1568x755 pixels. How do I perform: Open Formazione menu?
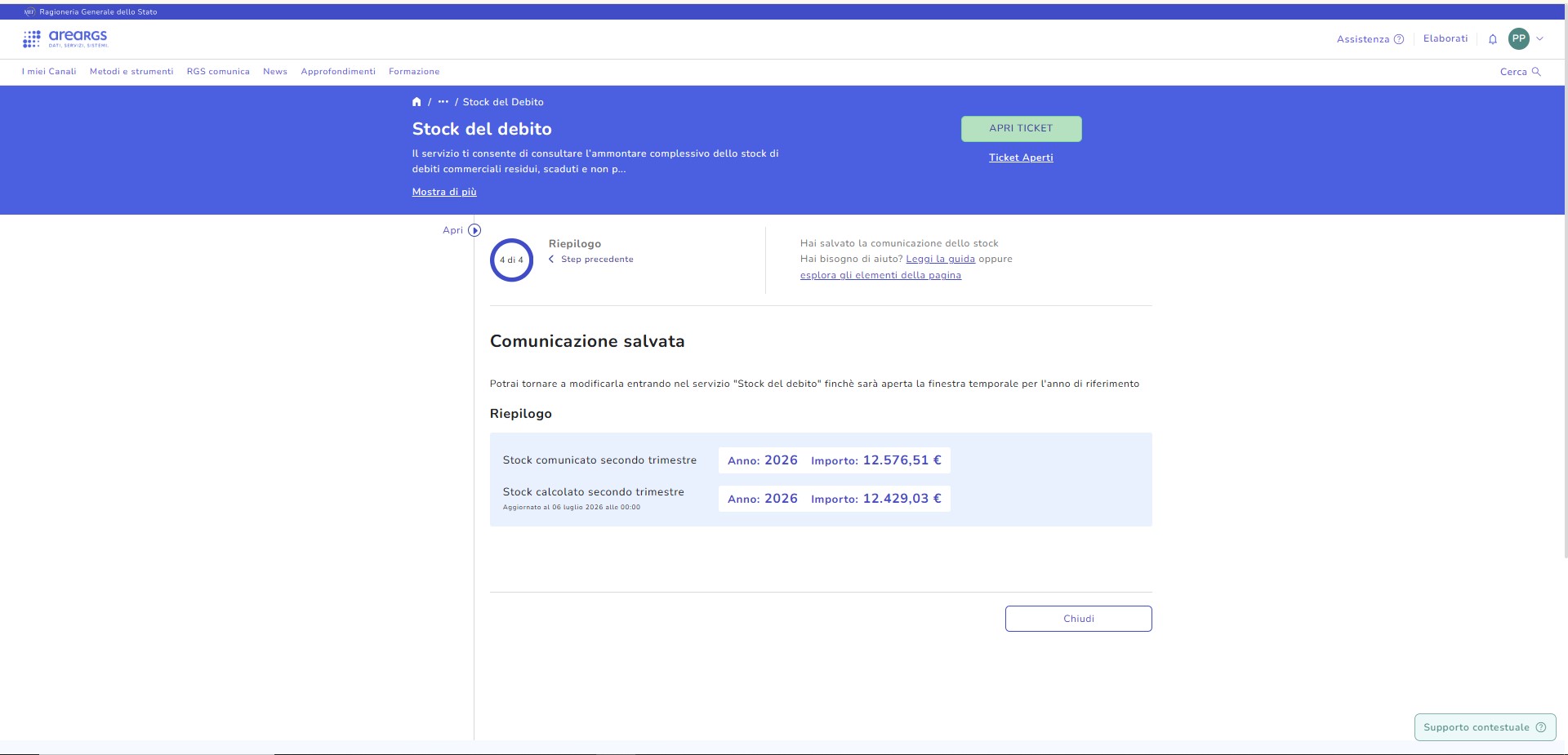[414, 72]
